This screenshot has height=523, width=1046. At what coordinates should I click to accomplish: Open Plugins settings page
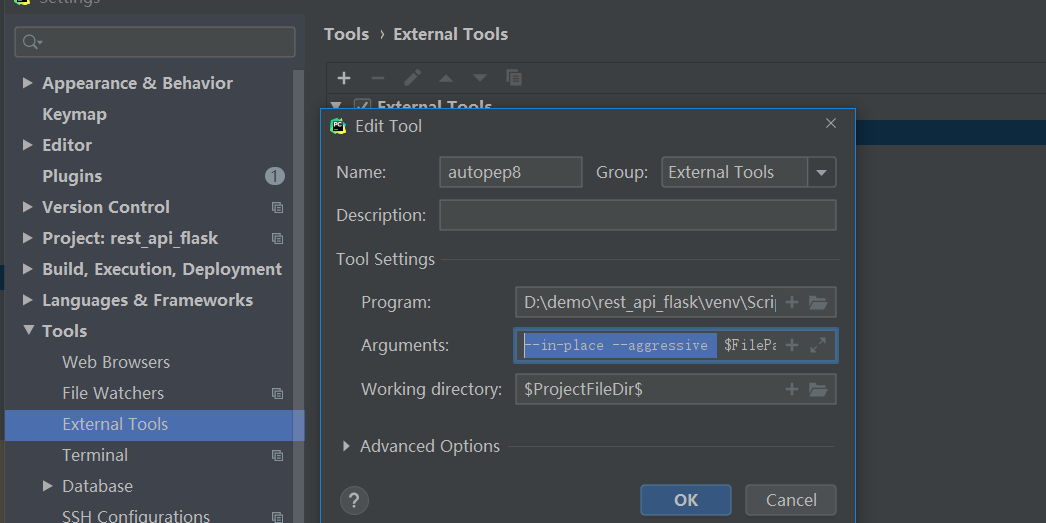pyautogui.click(x=72, y=176)
